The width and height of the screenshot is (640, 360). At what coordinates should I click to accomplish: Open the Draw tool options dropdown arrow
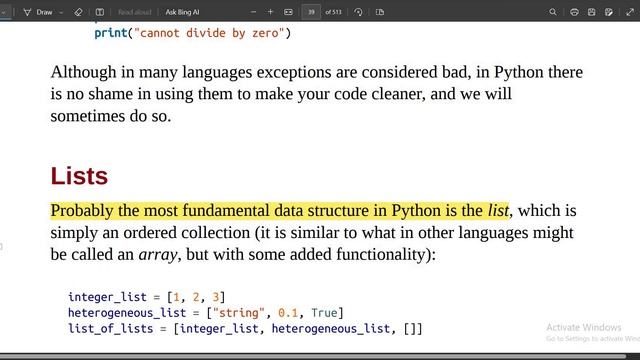(61, 12)
